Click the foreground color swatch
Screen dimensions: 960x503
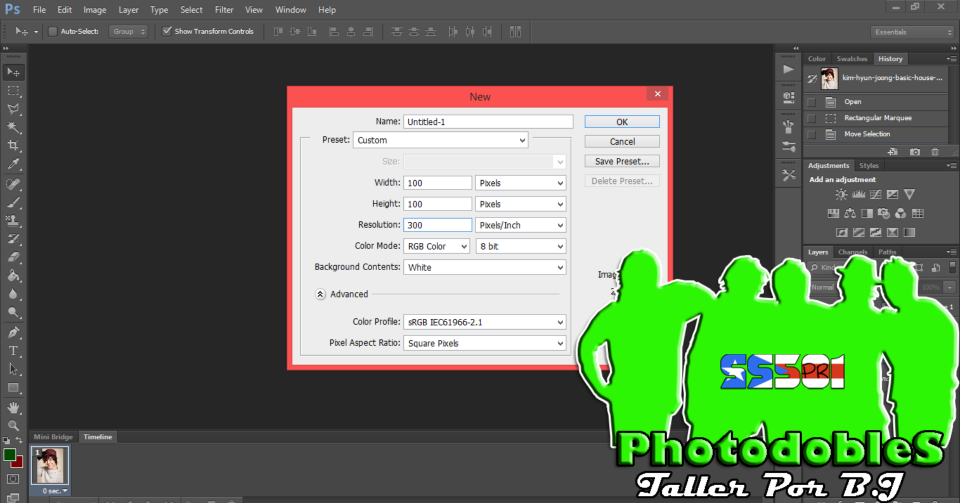(x=9, y=455)
